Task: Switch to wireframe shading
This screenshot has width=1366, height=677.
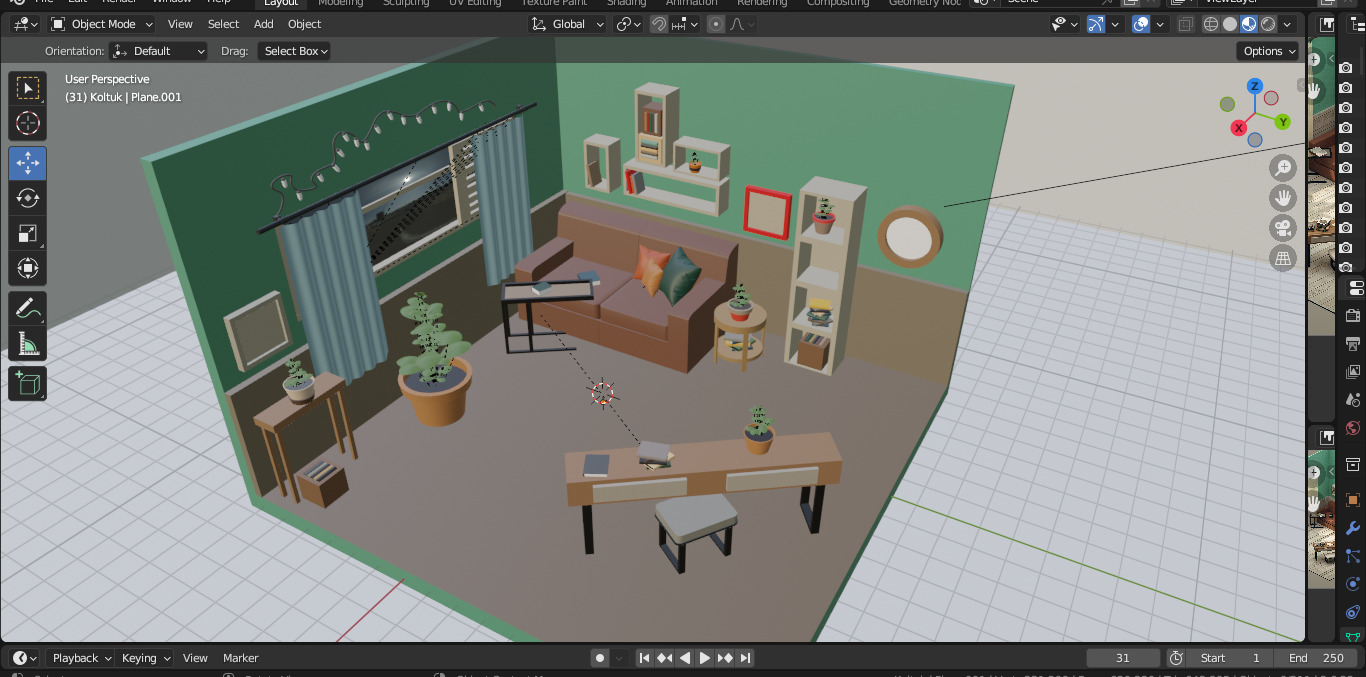Action: (x=1211, y=24)
